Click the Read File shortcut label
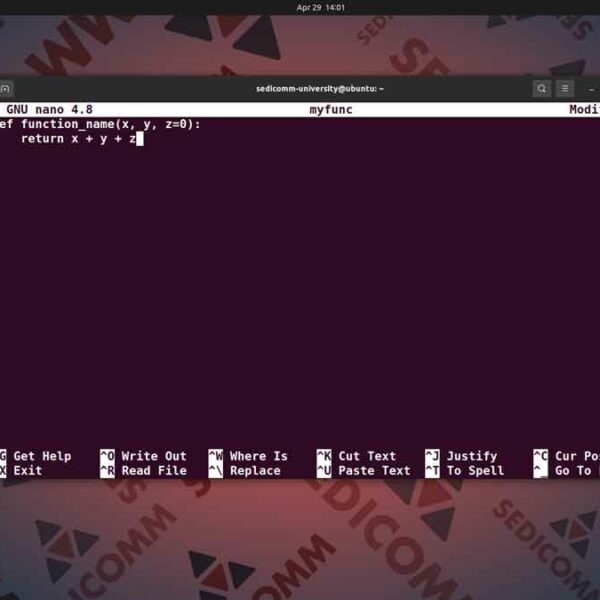This screenshot has height=600, width=600. coord(154,470)
